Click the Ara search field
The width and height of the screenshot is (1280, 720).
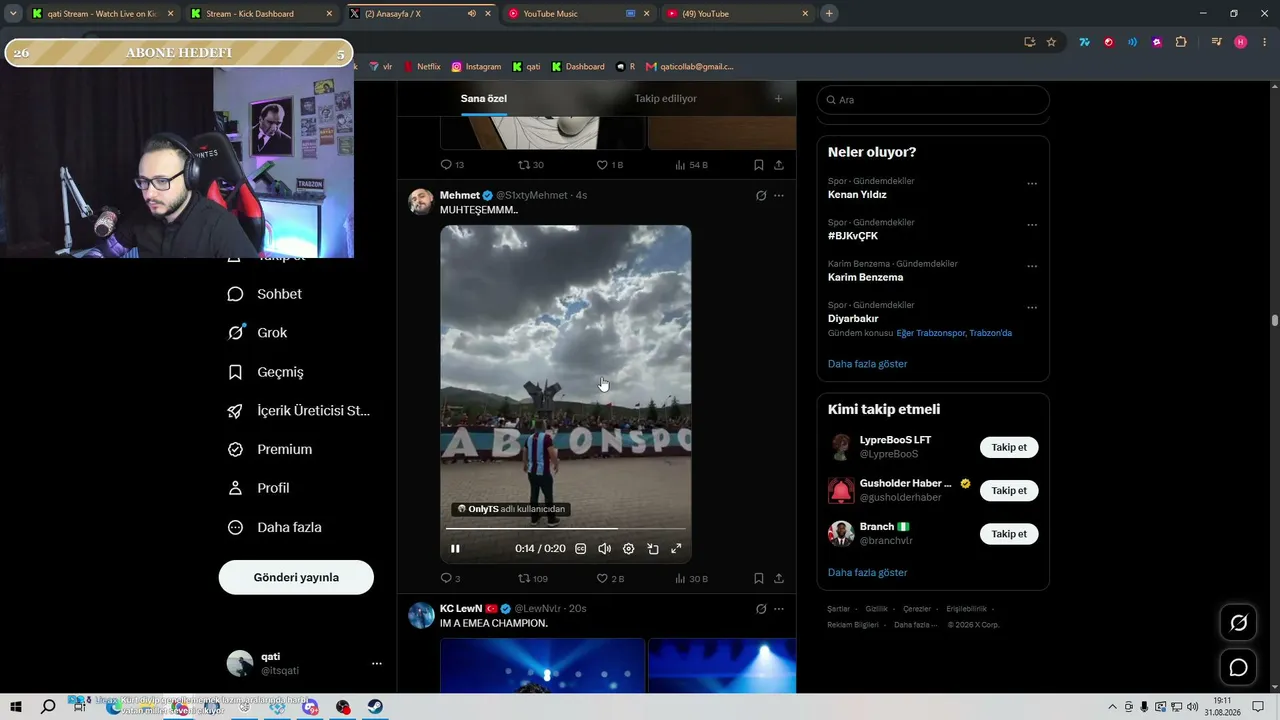coord(933,100)
